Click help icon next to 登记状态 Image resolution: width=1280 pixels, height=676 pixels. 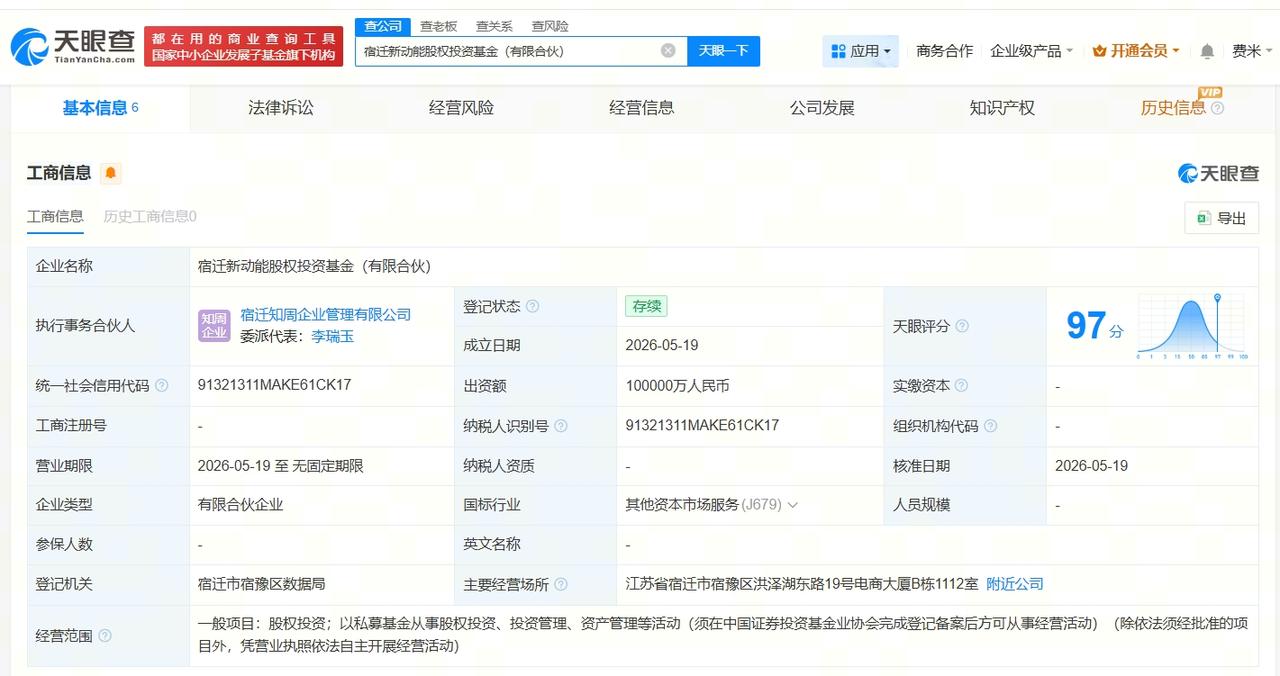point(532,307)
